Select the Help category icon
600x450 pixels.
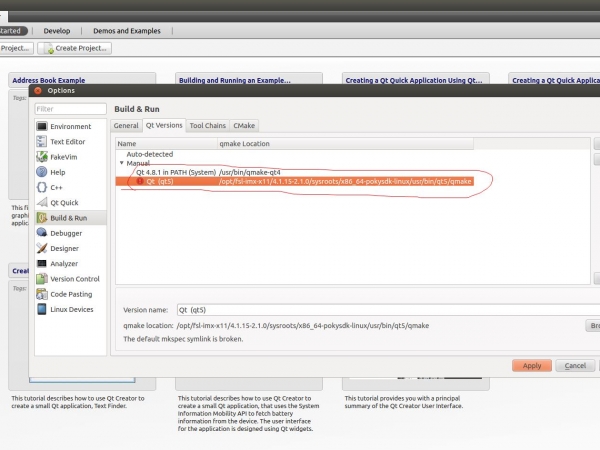point(42,172)
